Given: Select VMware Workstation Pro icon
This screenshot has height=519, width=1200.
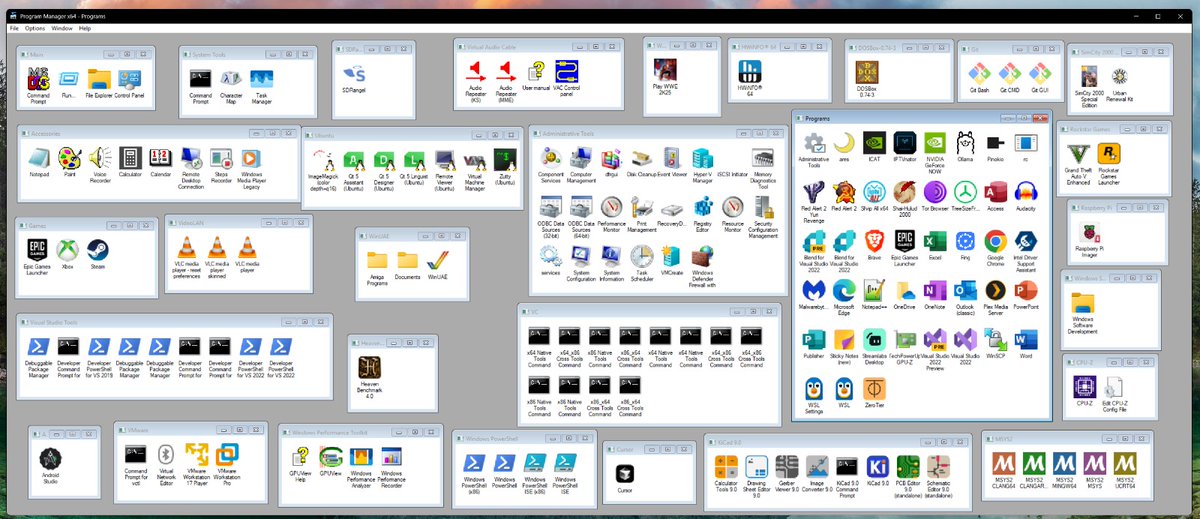Looking at the screenshot, I should coord(226,453).
